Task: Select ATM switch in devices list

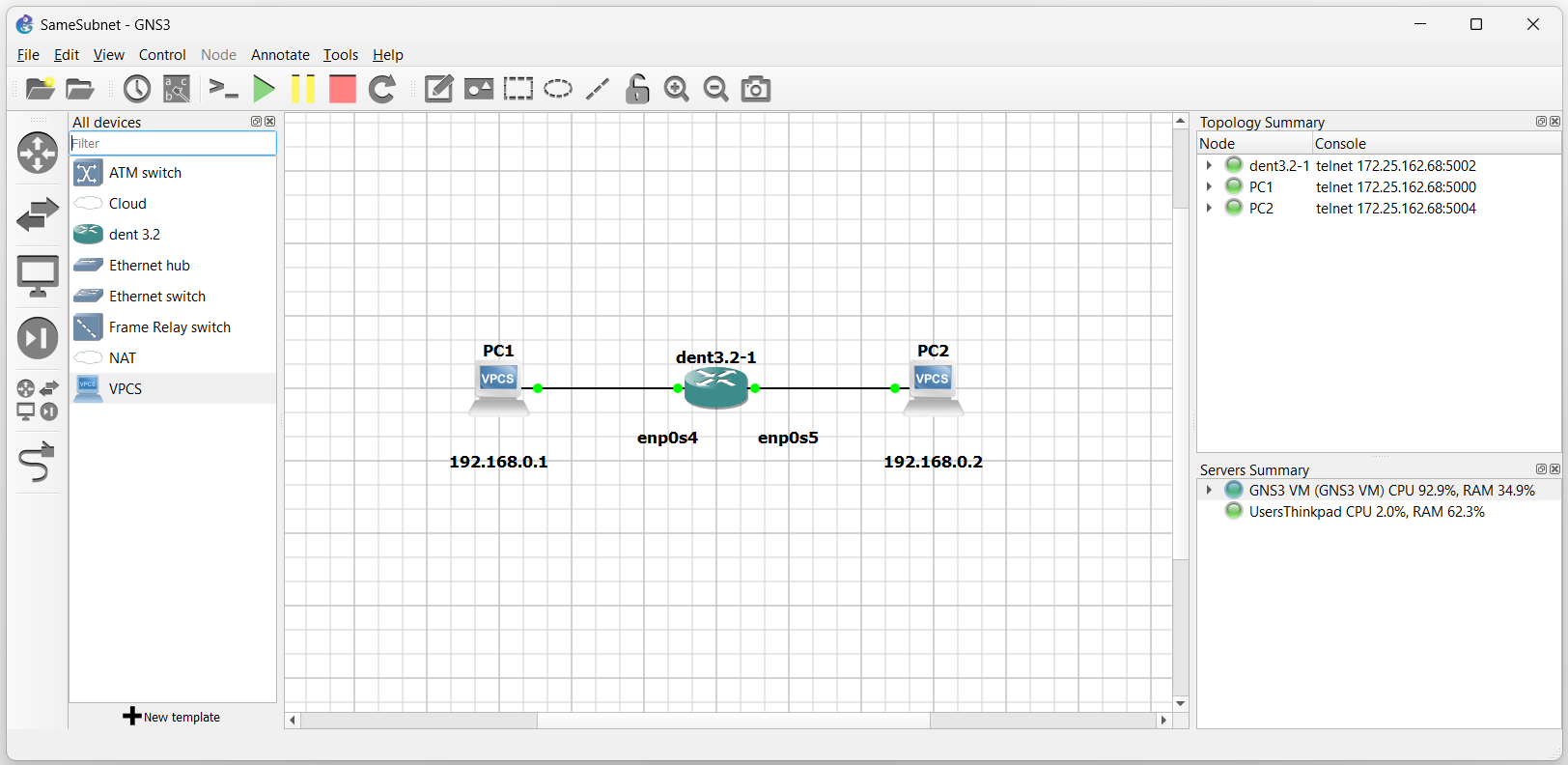Action: (173, 173)
